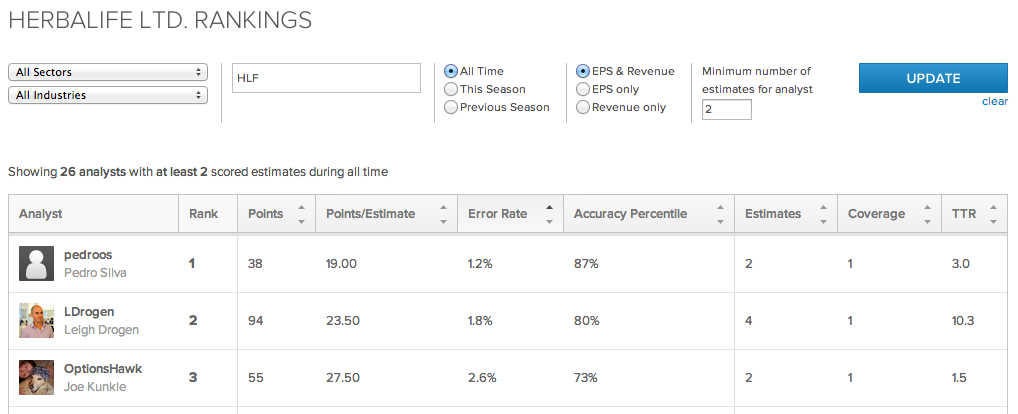Choose Previous Season time range
The width and height of the screenshot is (1018, 414).
(451, 107)
